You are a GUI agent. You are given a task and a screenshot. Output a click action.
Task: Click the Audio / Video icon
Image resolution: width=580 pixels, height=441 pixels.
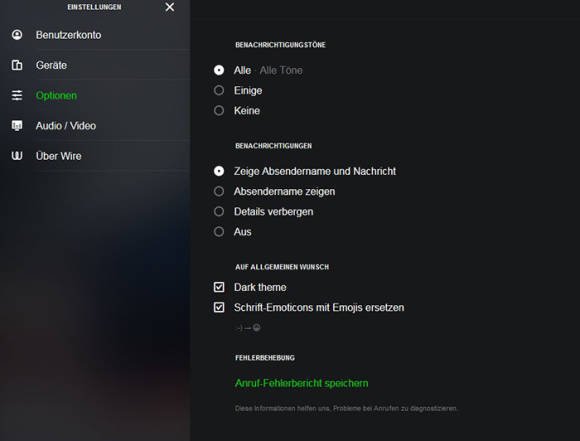point(17,126)
